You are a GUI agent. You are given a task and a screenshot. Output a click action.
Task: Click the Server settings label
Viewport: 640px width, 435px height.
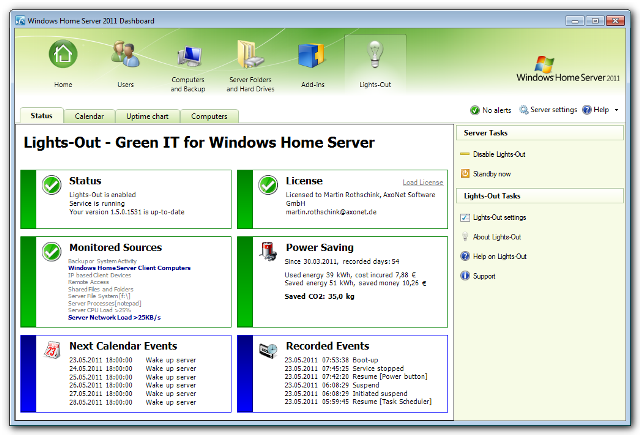pos(553,110)
